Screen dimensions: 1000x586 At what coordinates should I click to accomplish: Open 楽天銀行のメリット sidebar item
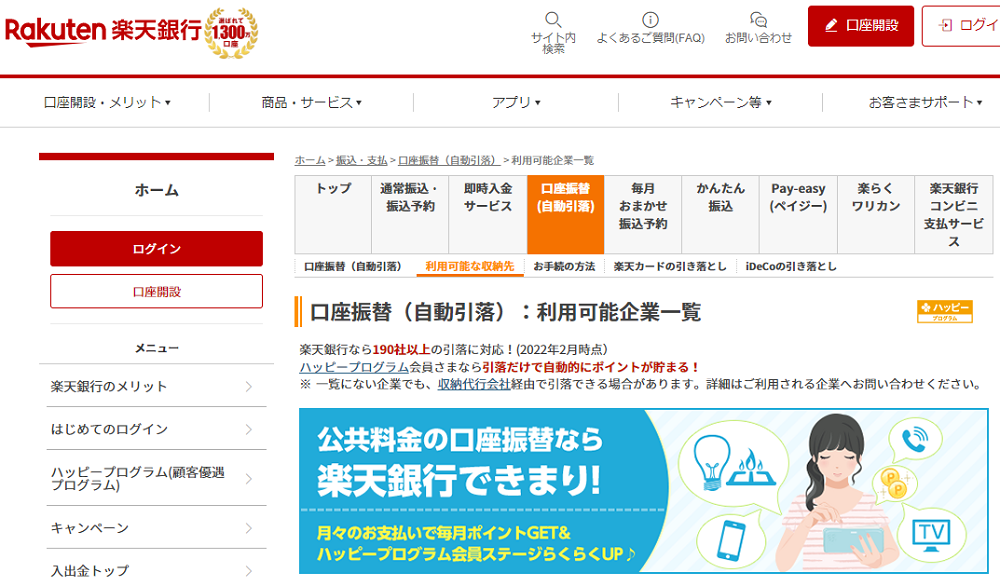(x=156, y=386)
